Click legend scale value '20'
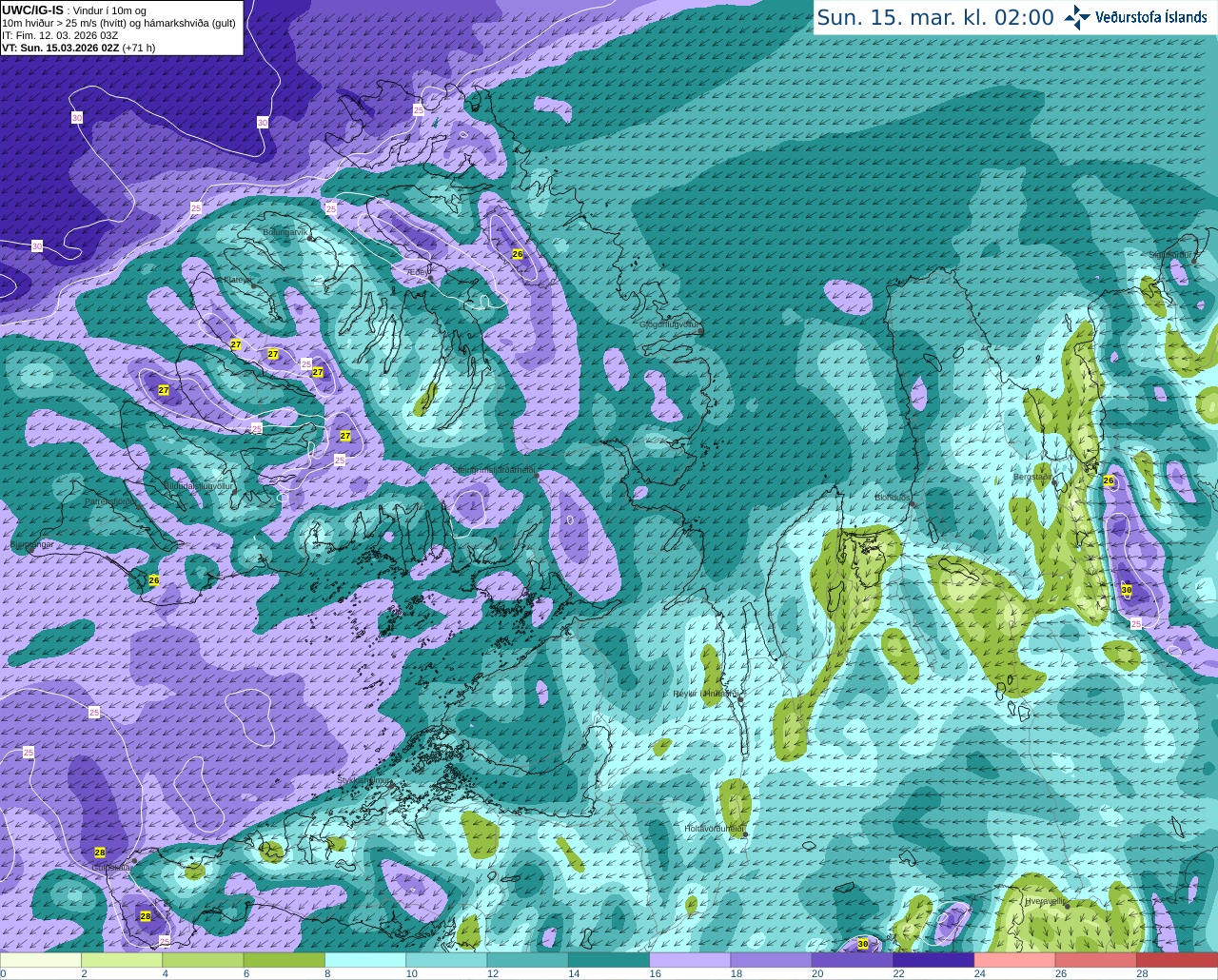 tap(817, 973)
